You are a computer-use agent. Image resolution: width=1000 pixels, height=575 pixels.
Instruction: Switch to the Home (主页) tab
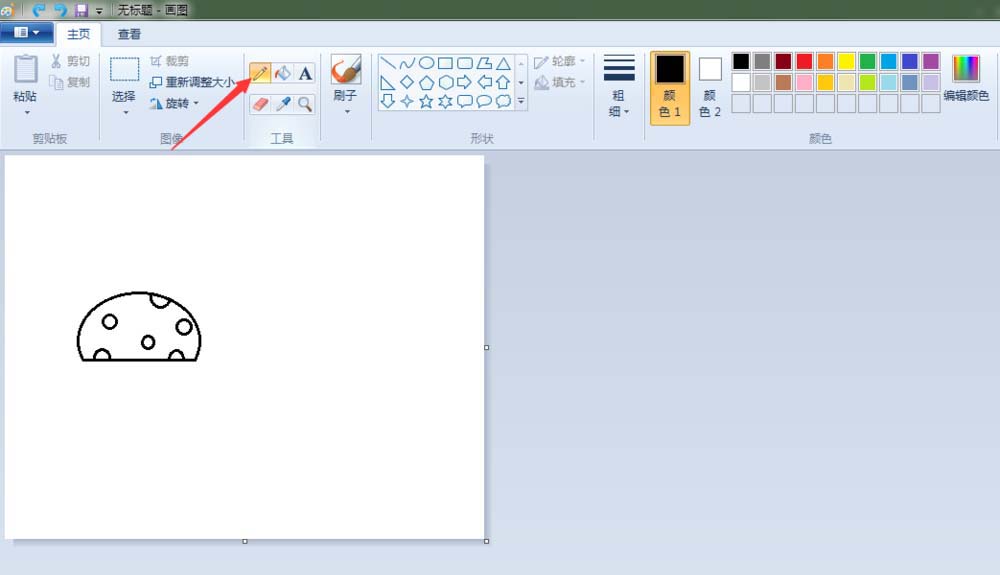point(78,34)
